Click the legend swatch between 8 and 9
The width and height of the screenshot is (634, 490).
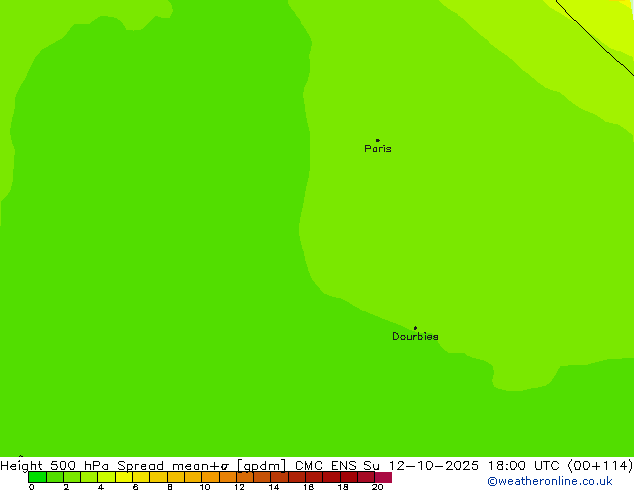click(x=176, y=477)
